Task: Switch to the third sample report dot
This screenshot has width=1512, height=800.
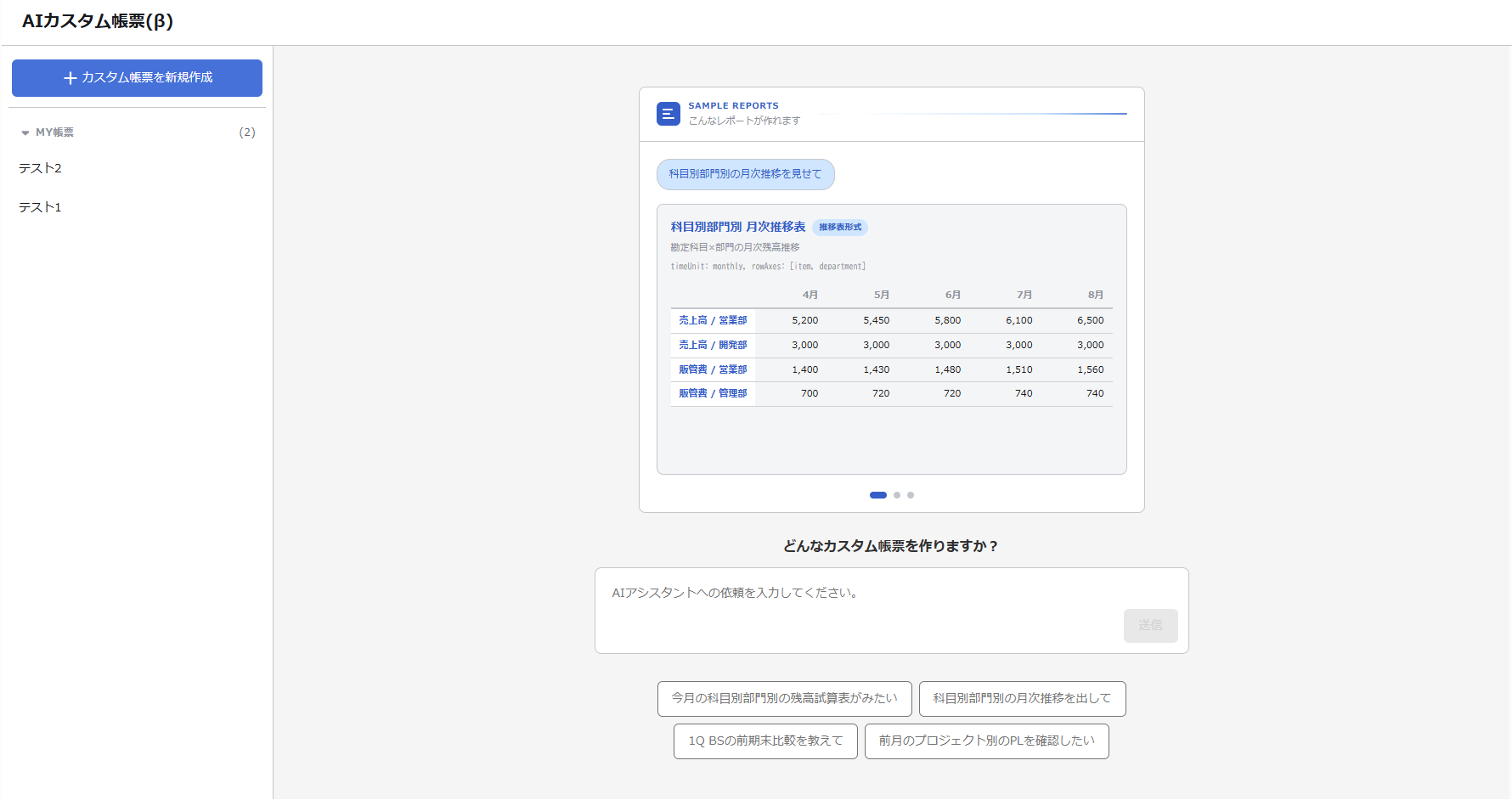Action: pos(911,495)
